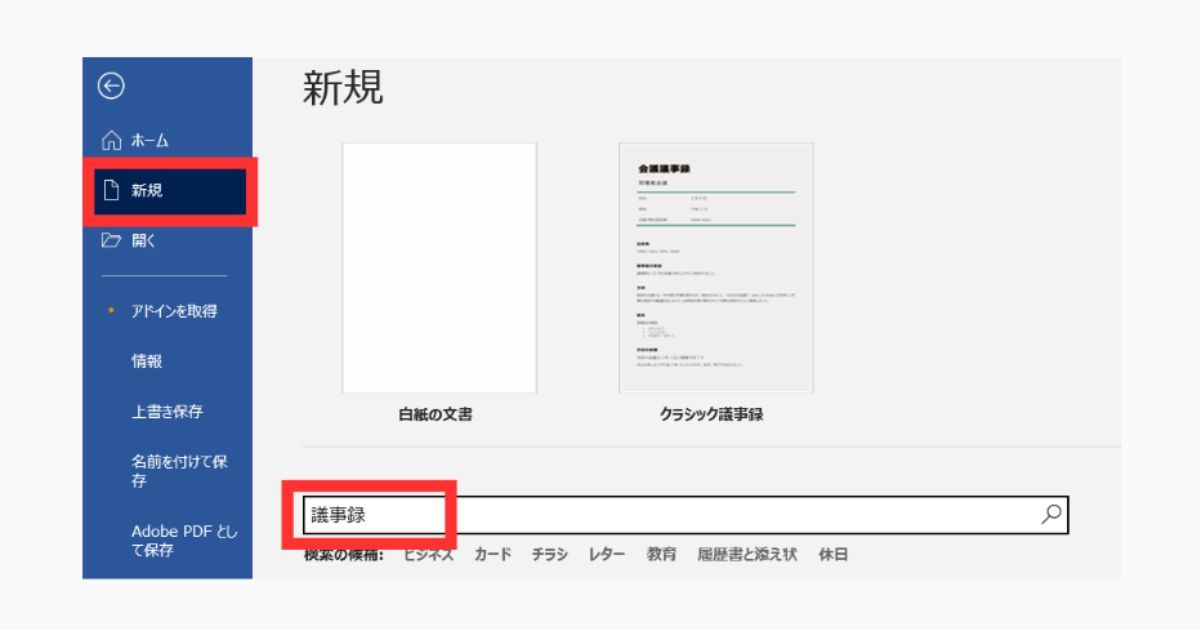
Task: Click 上書き保存 in the sidebar
Action: (167, 411)
